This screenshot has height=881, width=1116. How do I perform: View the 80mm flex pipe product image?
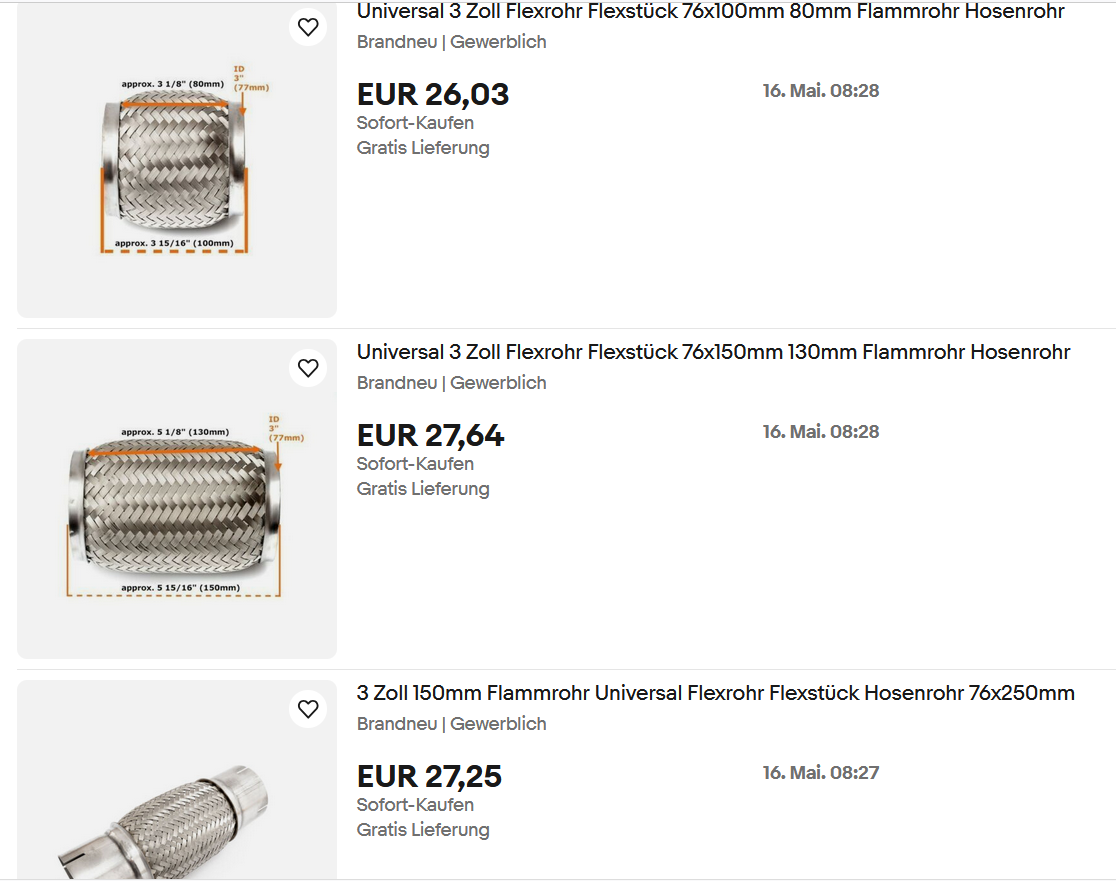pyautogui.click(x=177, y=160)
